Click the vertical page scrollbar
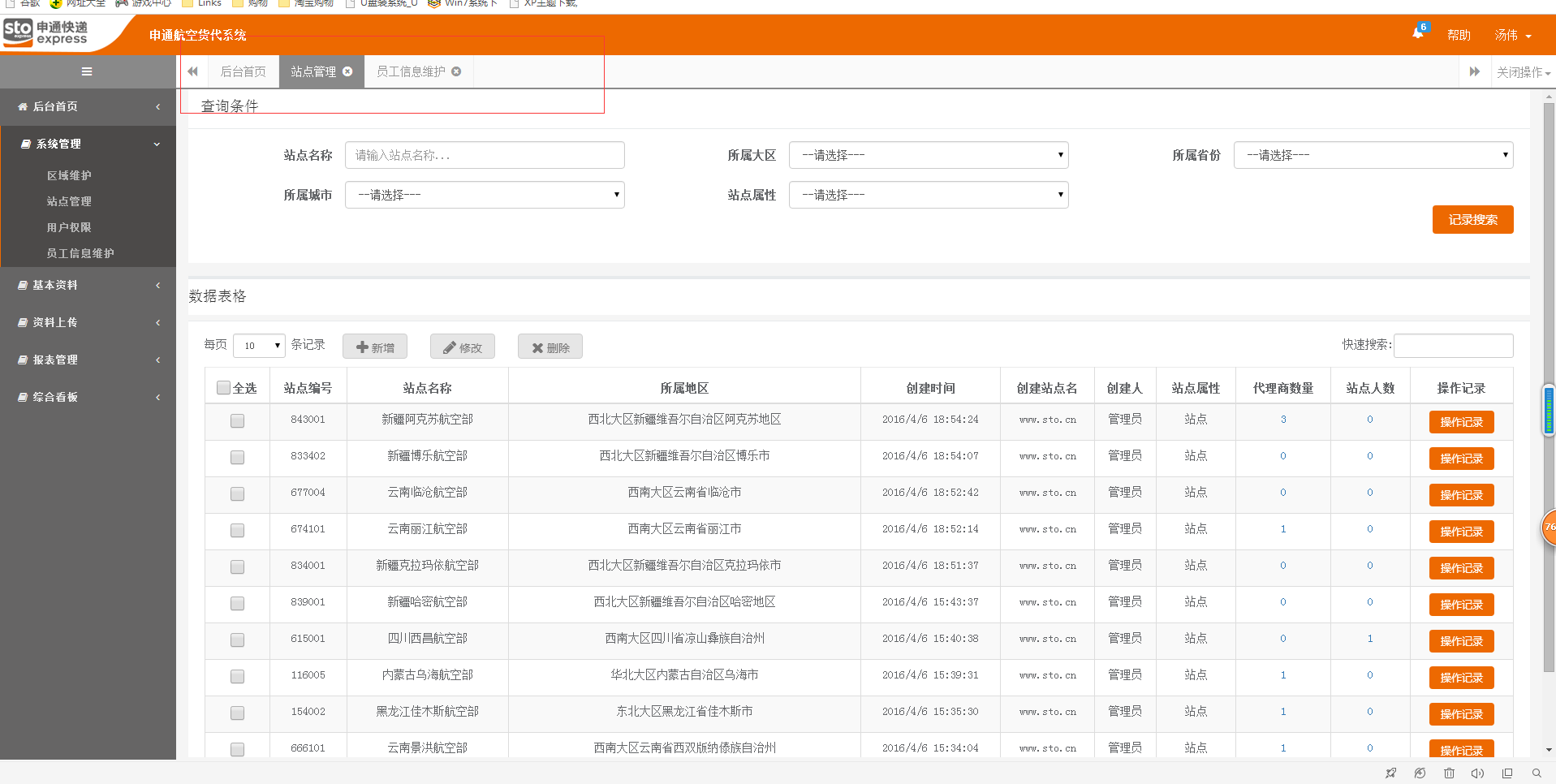 click(1549, 388)
